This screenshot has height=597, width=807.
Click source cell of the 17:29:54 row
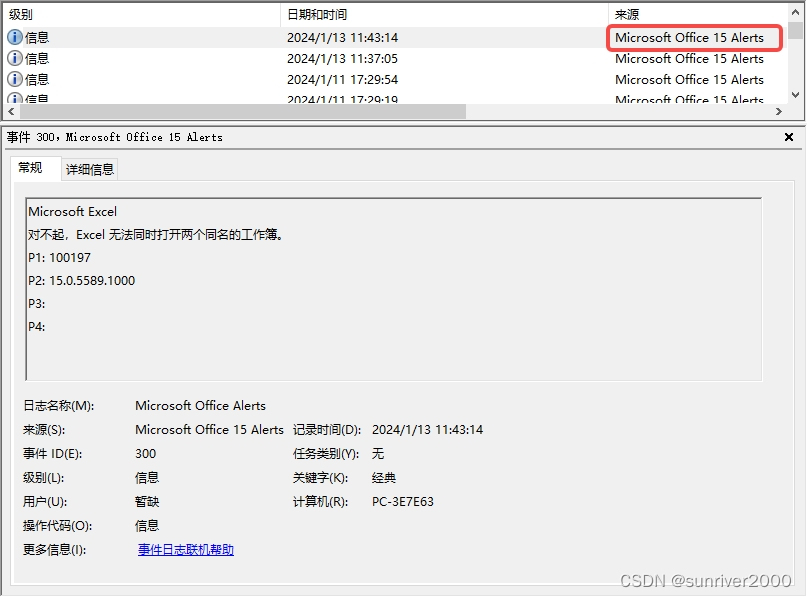click(x=689, y=80)
